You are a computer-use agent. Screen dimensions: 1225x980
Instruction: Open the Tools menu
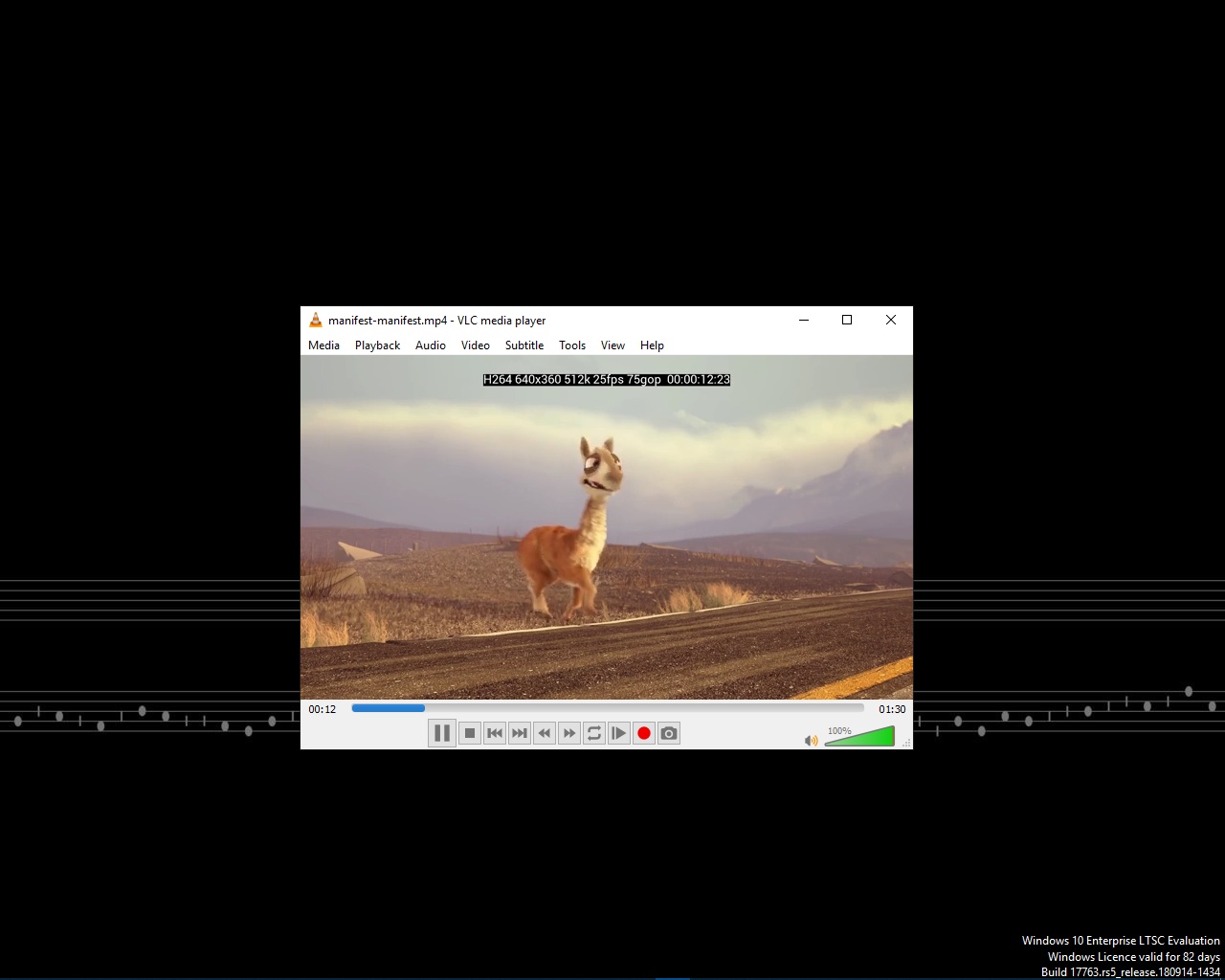(572, 345)
